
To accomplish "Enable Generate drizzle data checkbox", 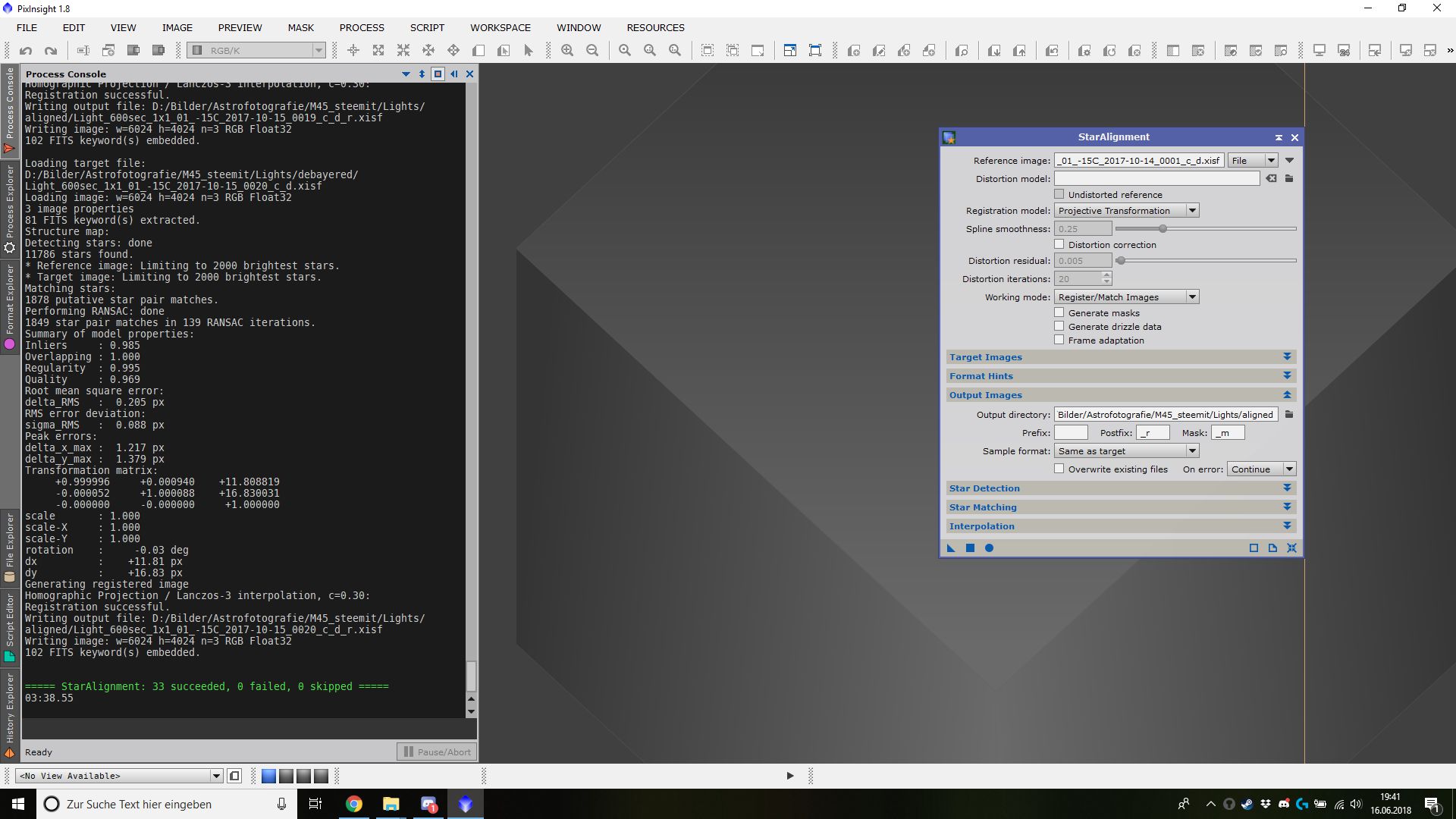I will pyautogui.click(x=1059, y=327).
